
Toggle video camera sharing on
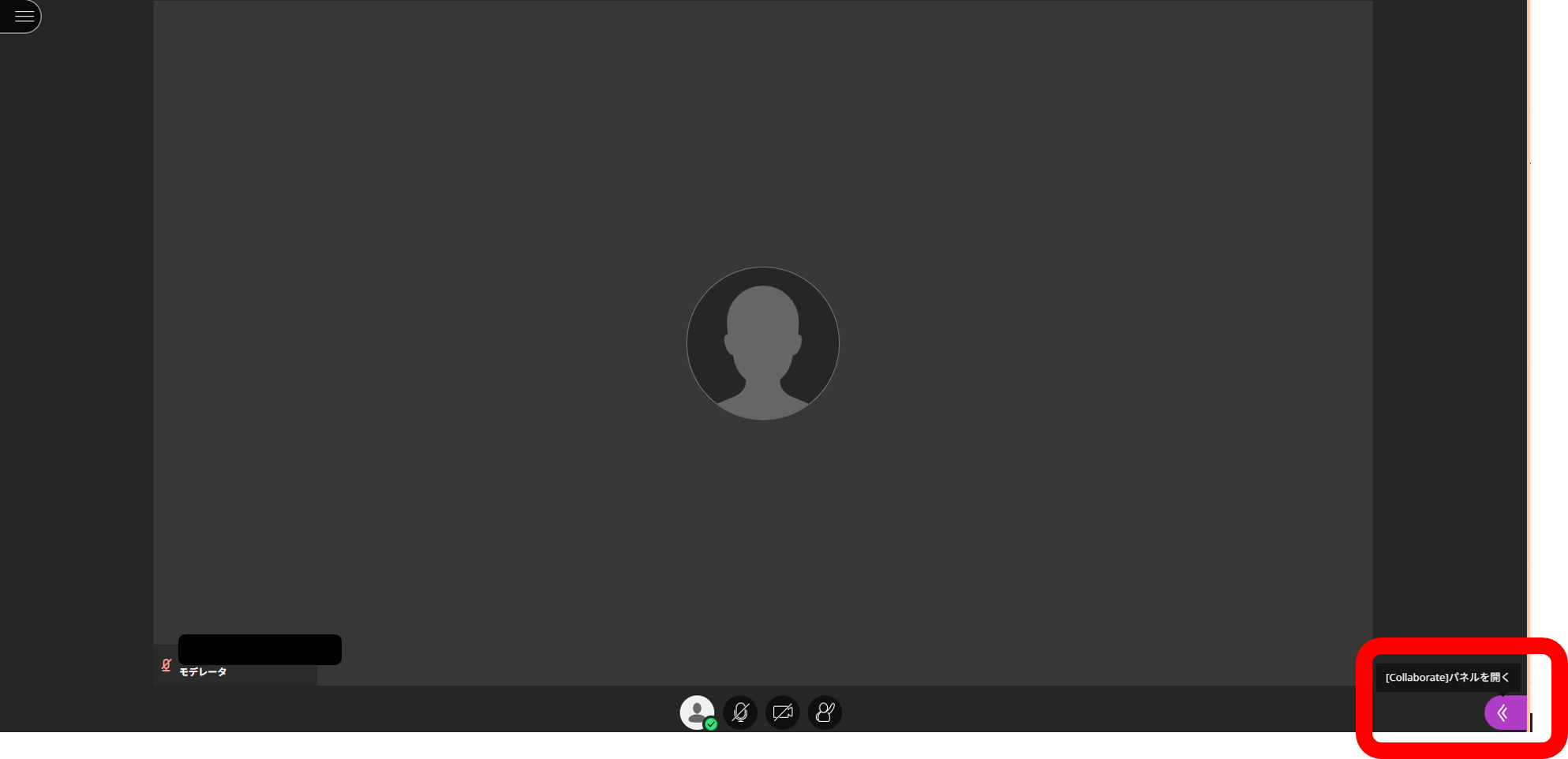click(783, 712)
